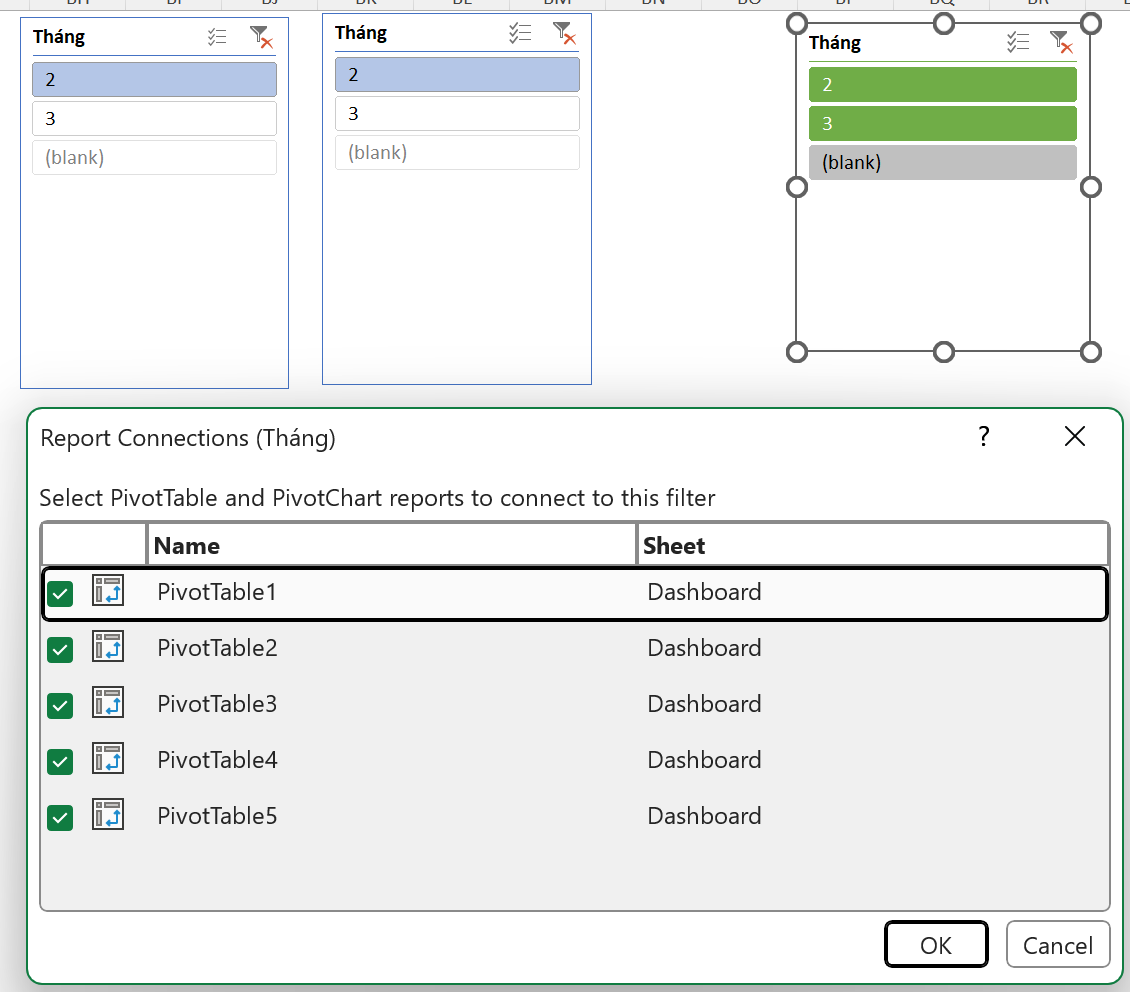Click the Name column header
This screenshot has width=1130, height=992.
click(x=390, y=545)
